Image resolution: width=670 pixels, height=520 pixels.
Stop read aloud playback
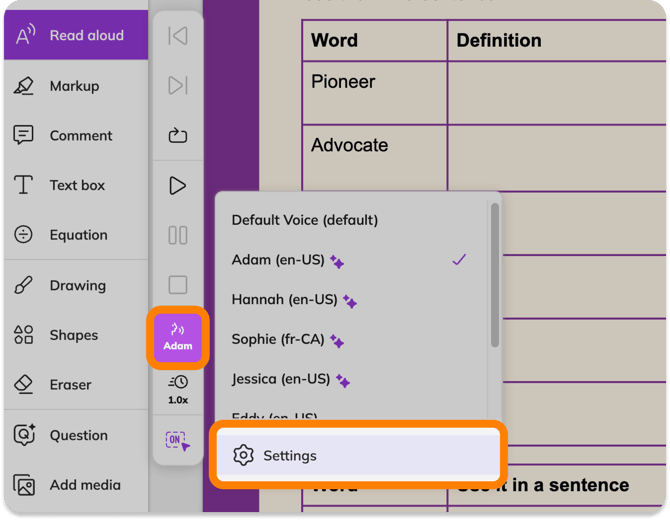point(178,285)
